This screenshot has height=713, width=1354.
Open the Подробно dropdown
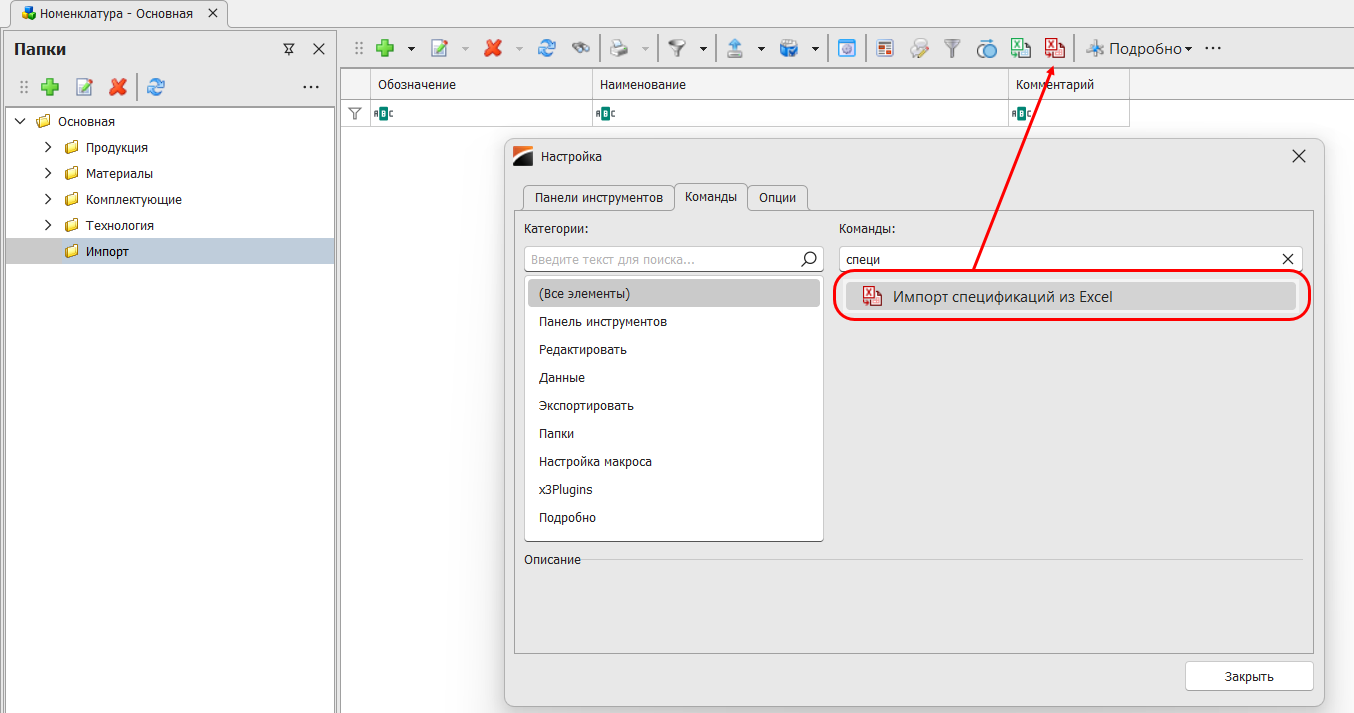click(x=1139, y=48)
